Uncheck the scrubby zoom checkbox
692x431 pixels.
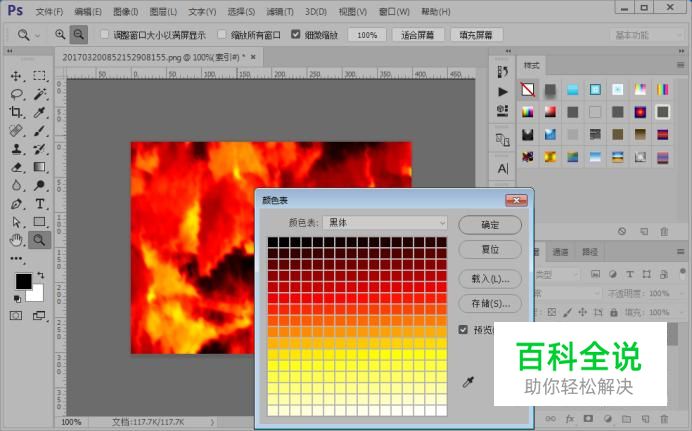coord(296,34)
